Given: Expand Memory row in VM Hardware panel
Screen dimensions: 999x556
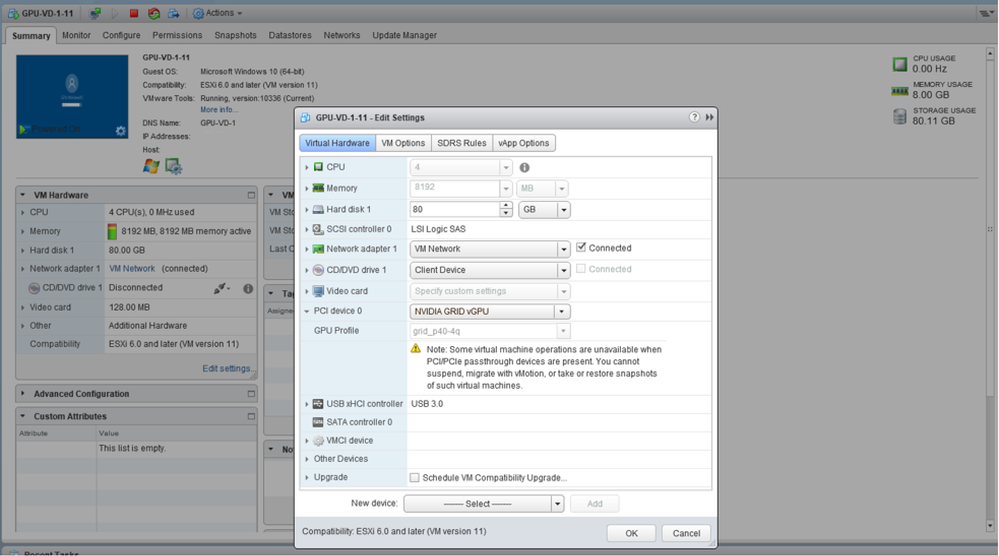Looking at the screenshot, I should 23,231.
